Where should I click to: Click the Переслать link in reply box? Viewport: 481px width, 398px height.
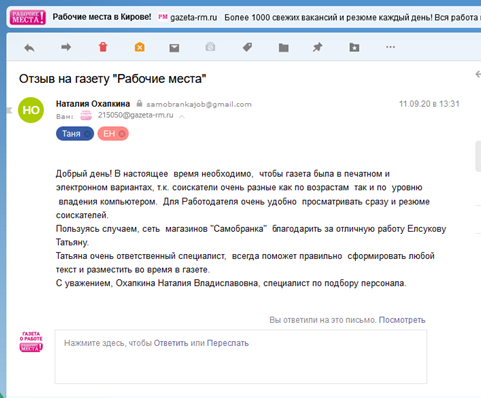(x=228, y=343)
